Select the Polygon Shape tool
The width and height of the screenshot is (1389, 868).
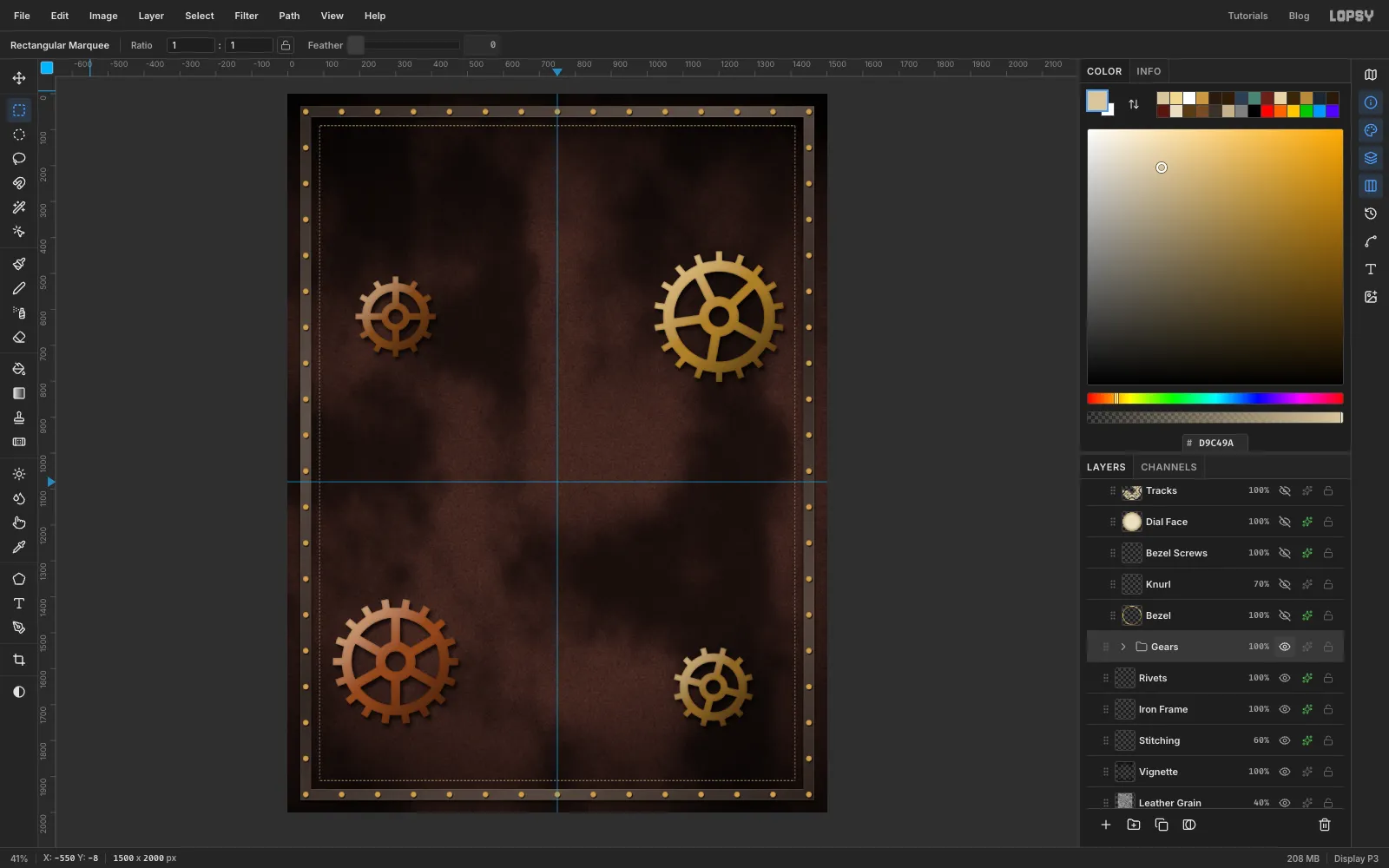pyautogui.click(x=19, y=579)
